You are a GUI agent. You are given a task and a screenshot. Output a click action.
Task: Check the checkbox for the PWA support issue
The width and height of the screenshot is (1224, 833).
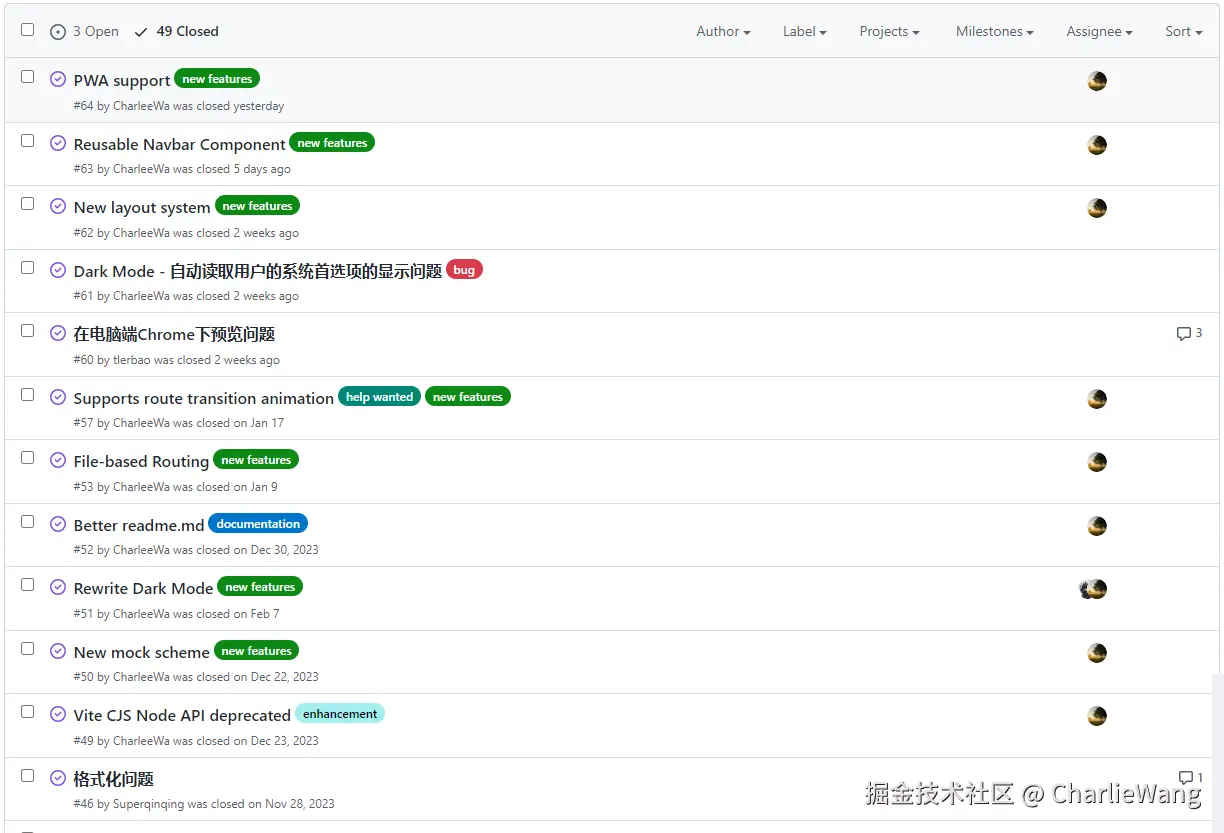(27, 75)
